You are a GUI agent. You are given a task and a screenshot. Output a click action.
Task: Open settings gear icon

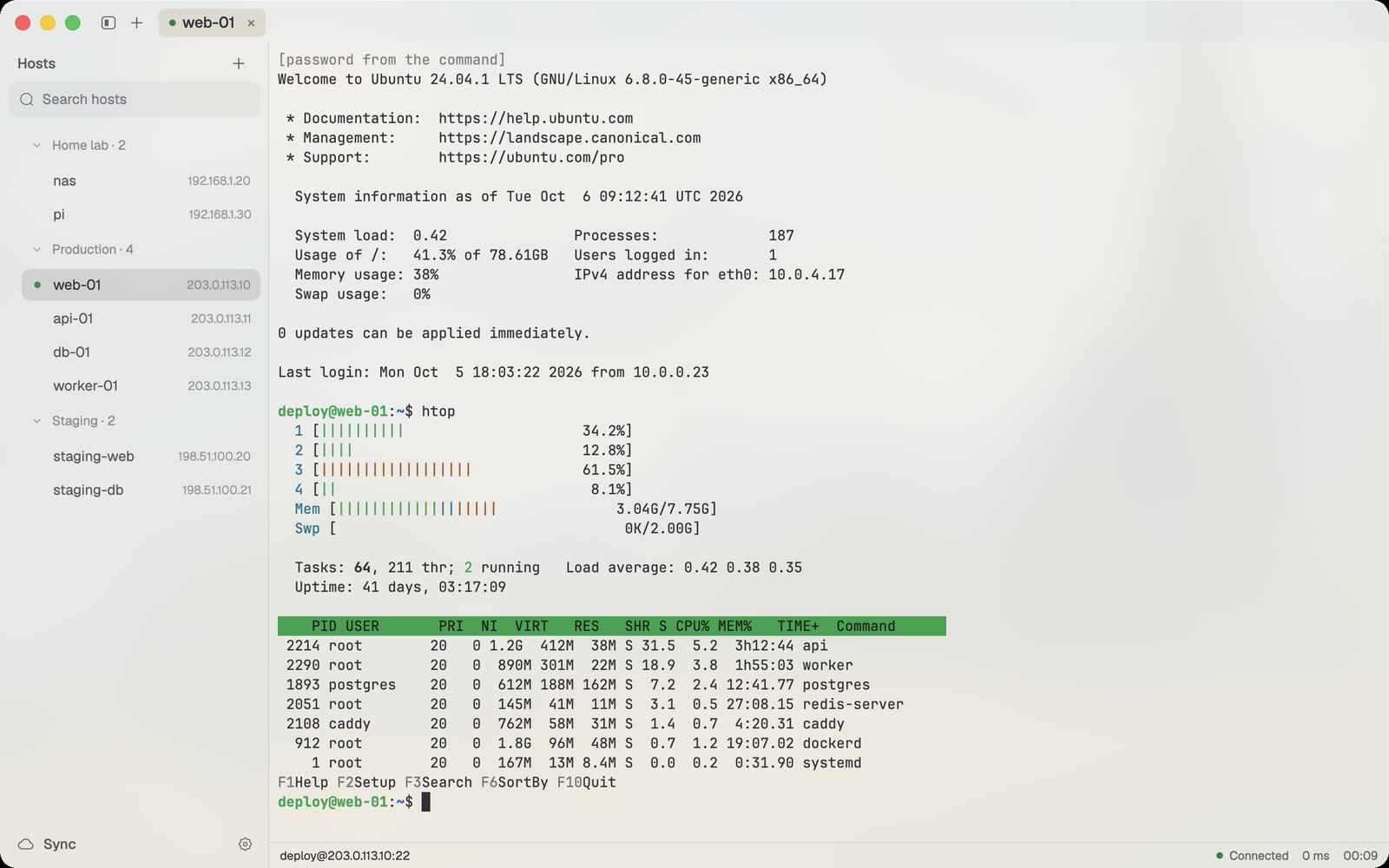pos(245,845)
